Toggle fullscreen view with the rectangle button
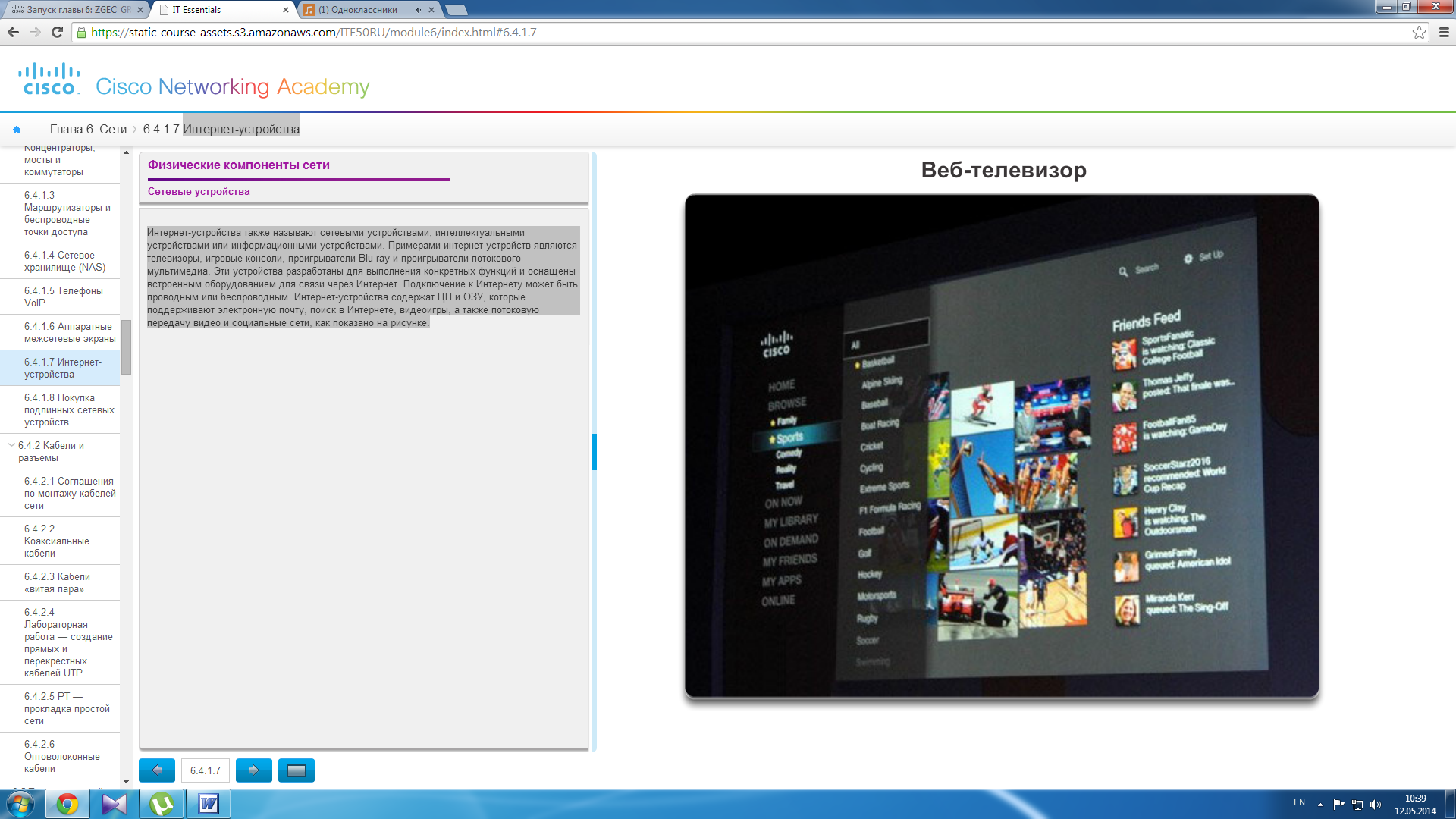Image resolution: width=1456 pixels, height=819 pixels. tap(297, 770)
